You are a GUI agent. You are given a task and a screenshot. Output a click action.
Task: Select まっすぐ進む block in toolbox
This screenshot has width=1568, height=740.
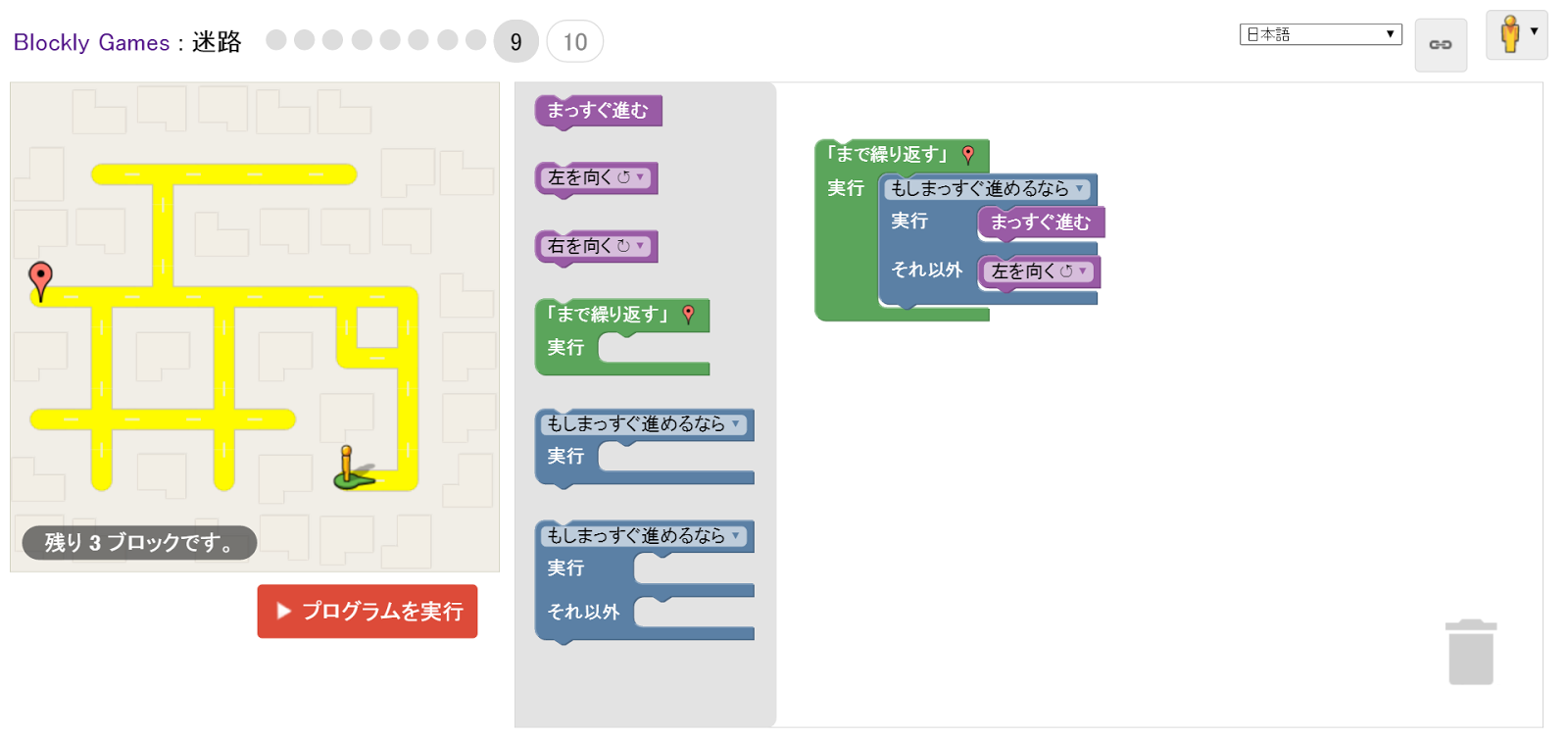click(x=598, y=111)
